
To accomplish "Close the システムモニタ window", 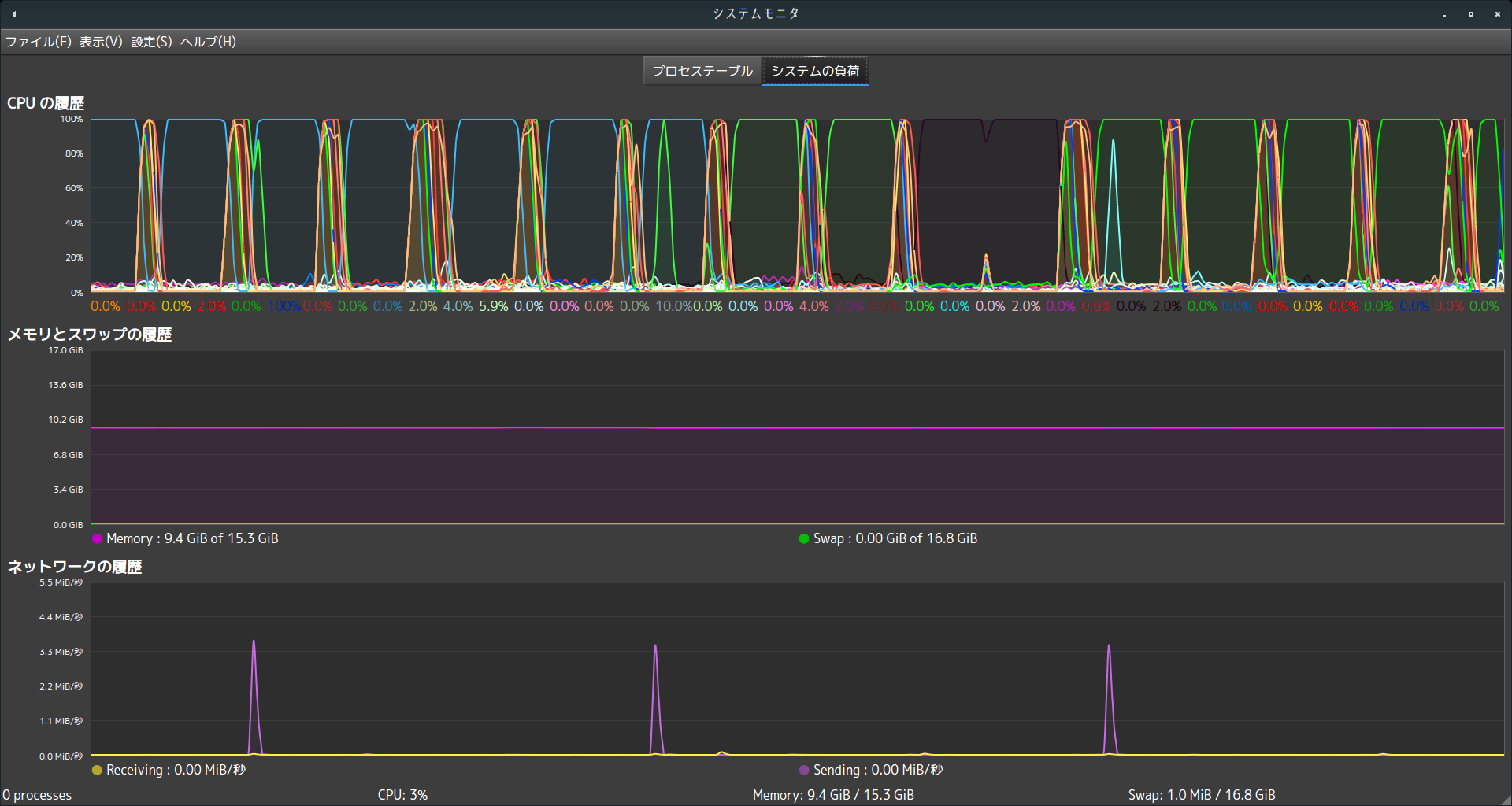I will pyautogui.click(x=1497, y=14).
